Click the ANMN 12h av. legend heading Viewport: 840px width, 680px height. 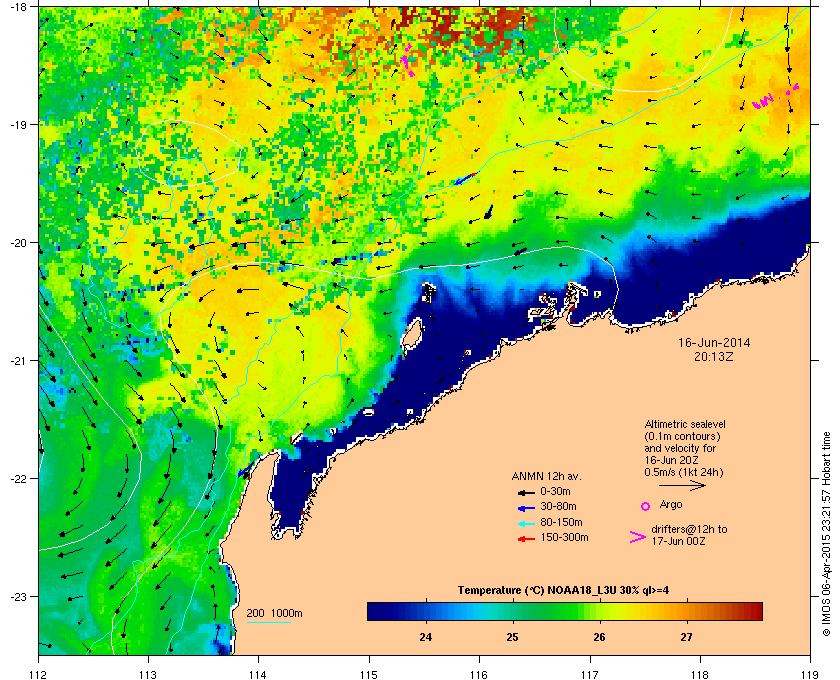[x=546, y=476]
